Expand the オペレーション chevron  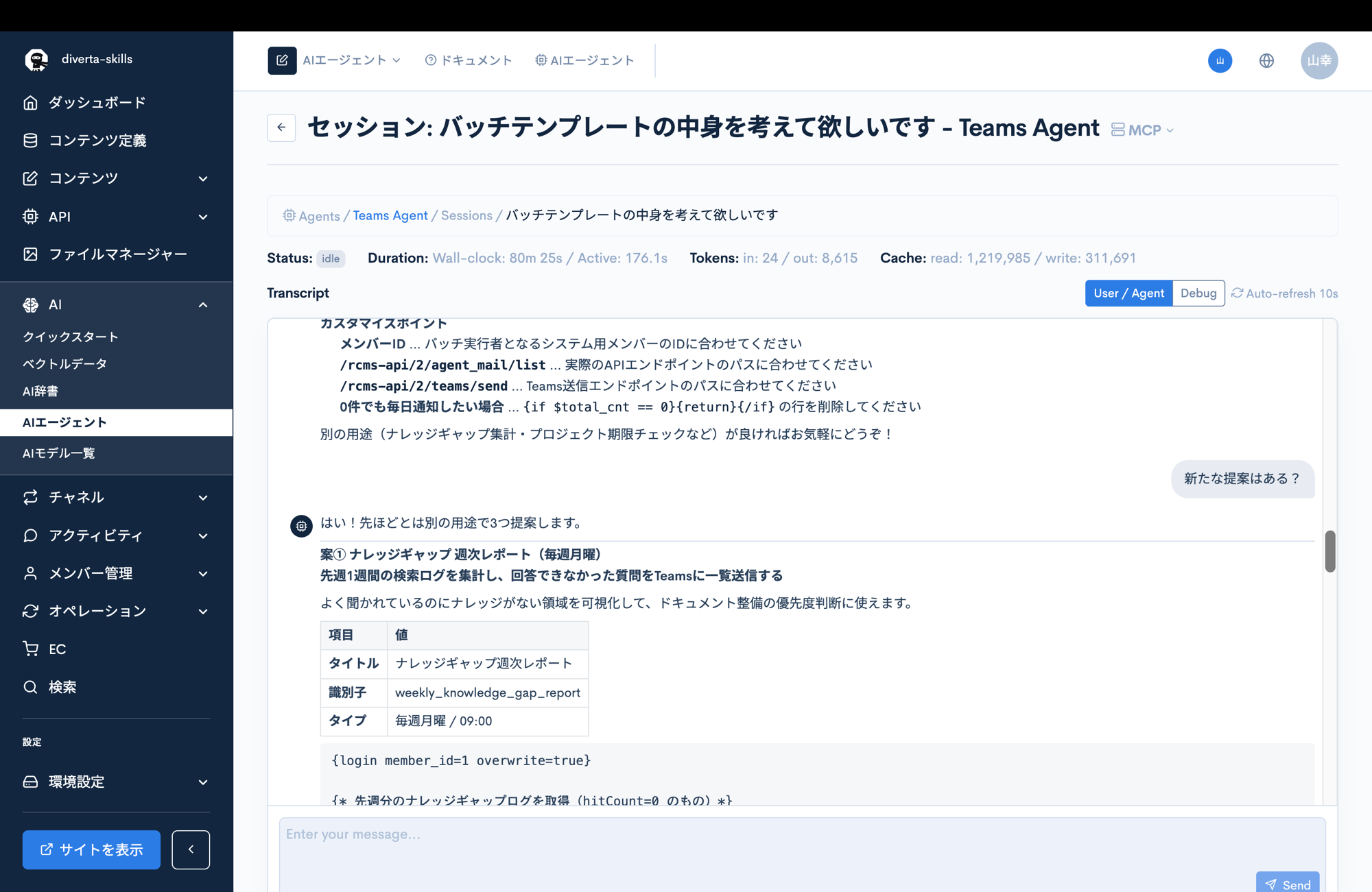[203, 611]
